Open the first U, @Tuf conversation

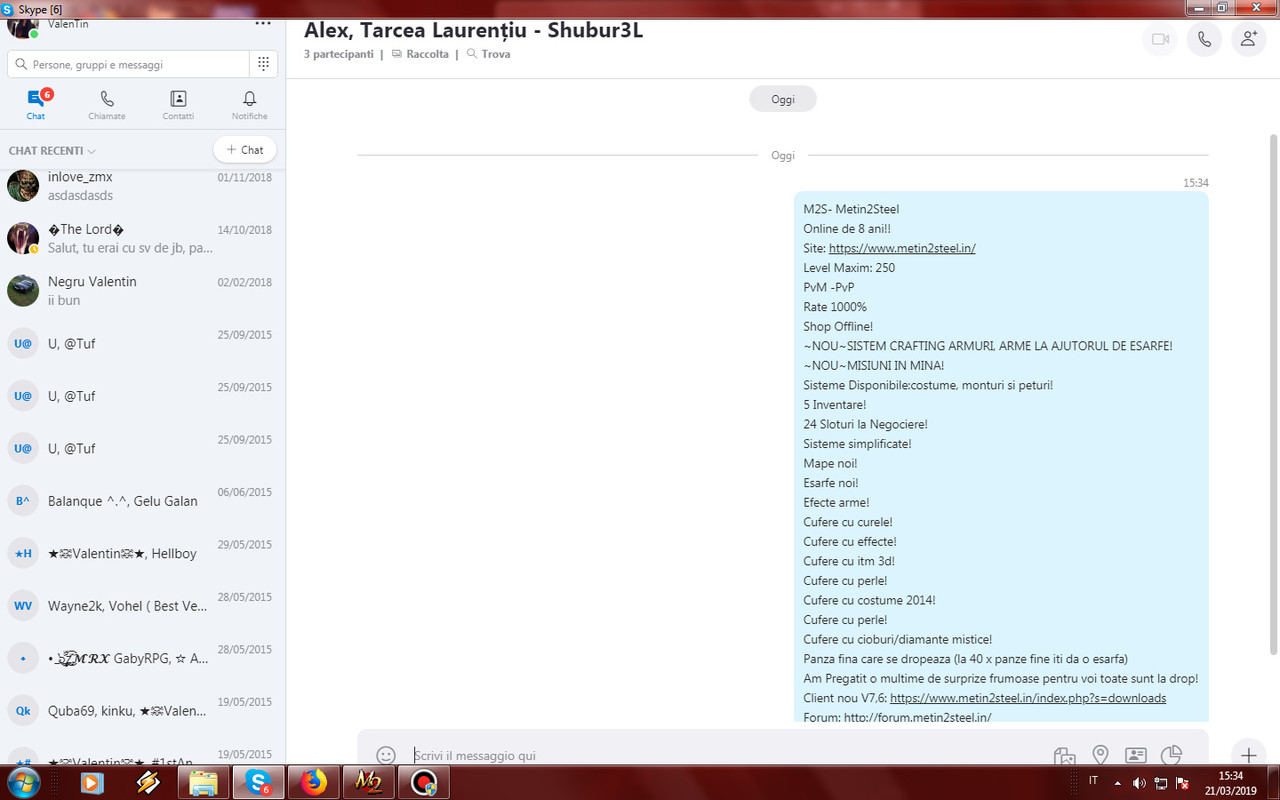click(x=142, y=343)
